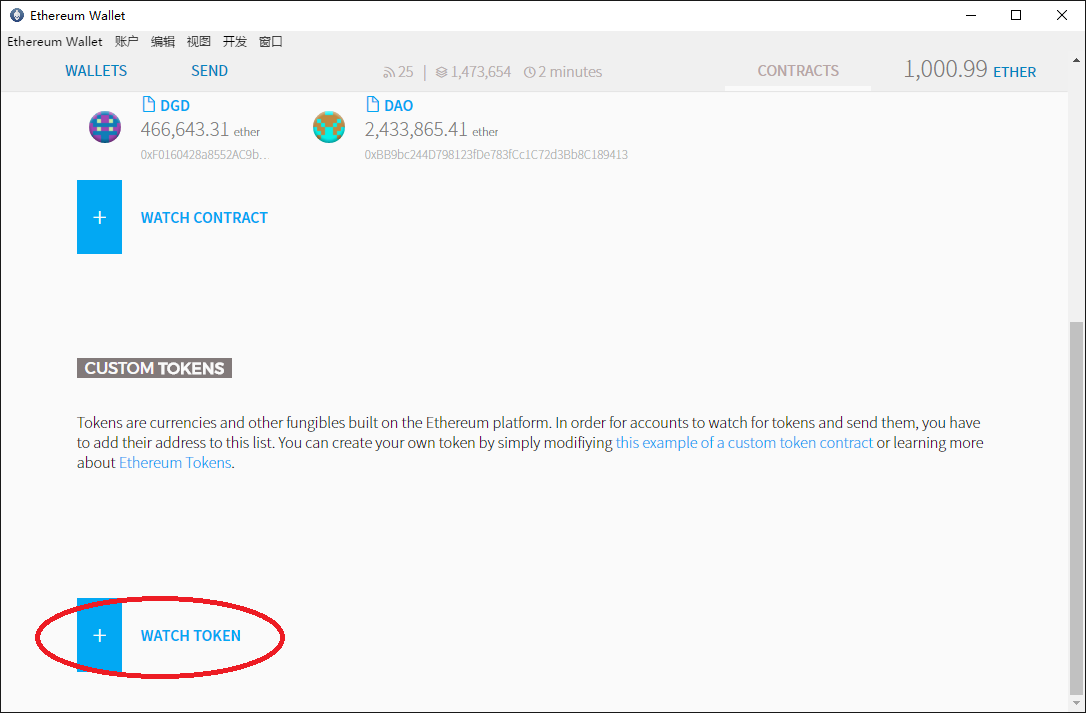Open the 账户 menu
This screenshot has width=1086, height=713.
coord(127,42)
